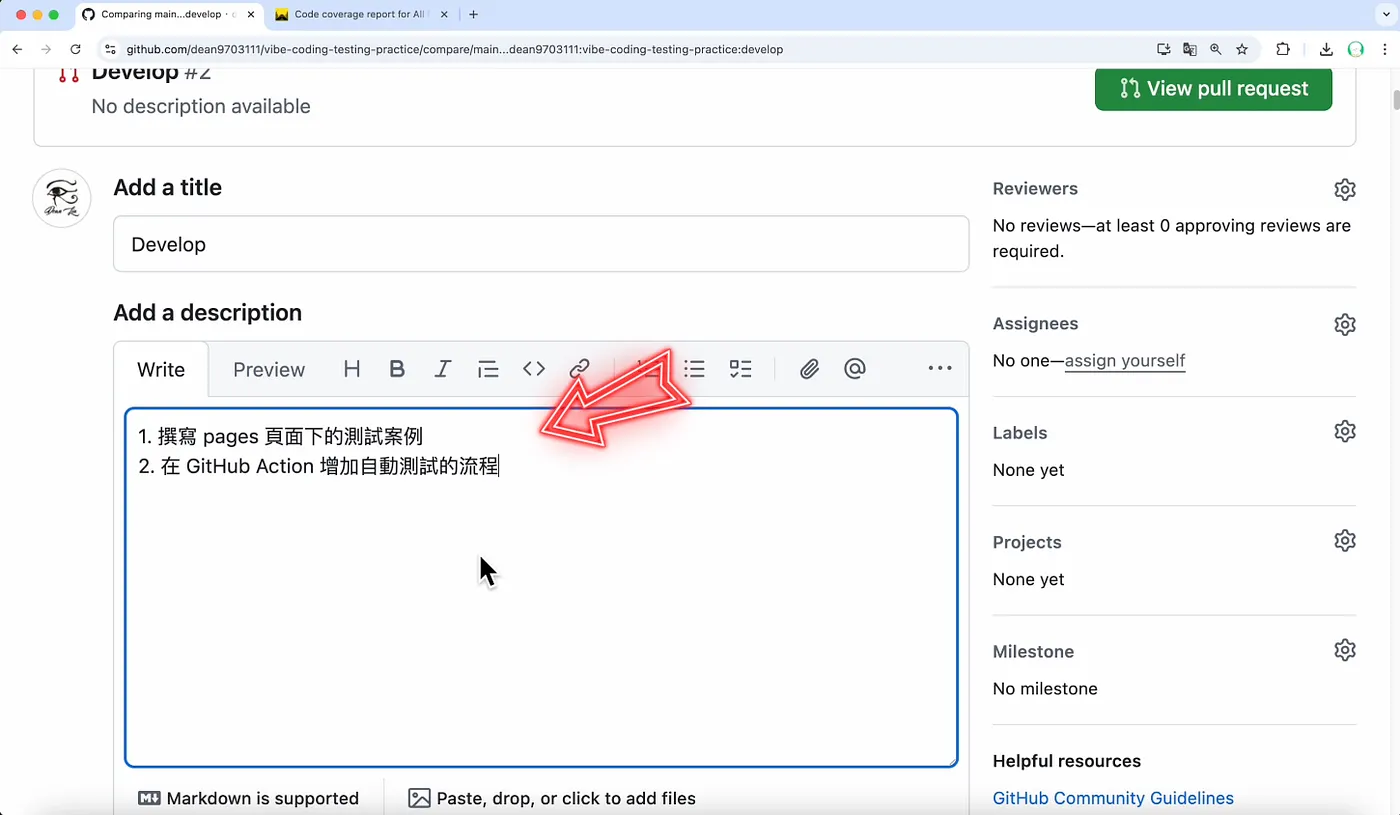Screen dimensions: 1400x815
Task: Click the attach files paperclip icon
Action: click(x=809, y=369)
